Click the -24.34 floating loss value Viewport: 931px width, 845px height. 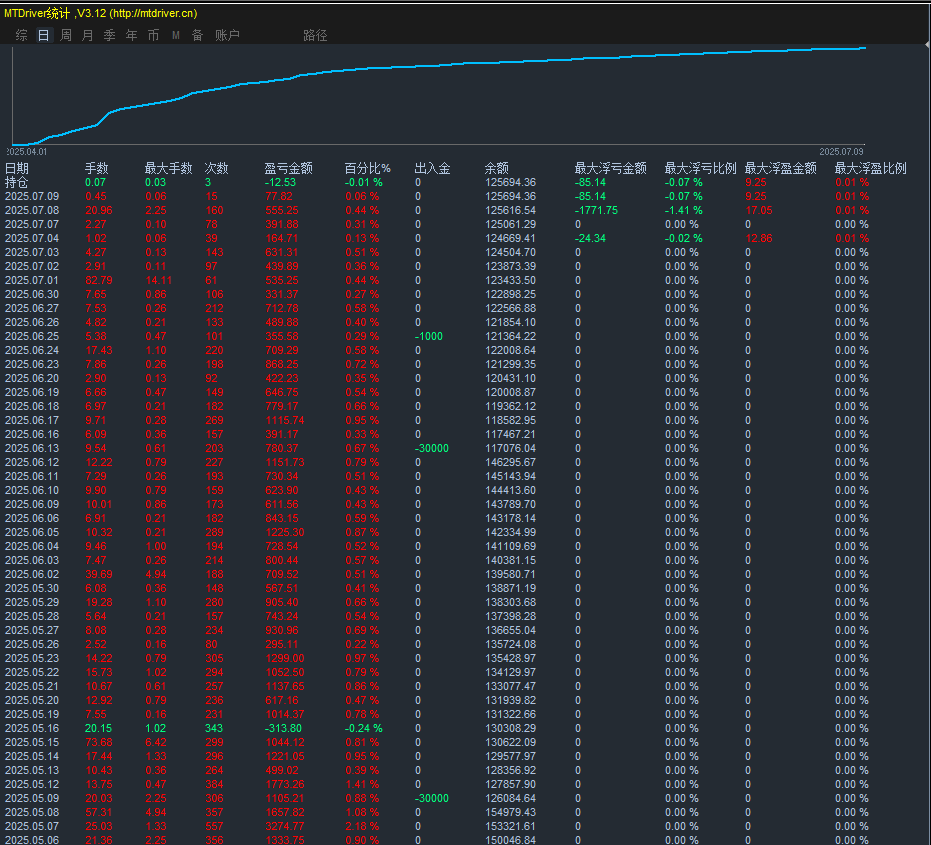coord(590,238)
